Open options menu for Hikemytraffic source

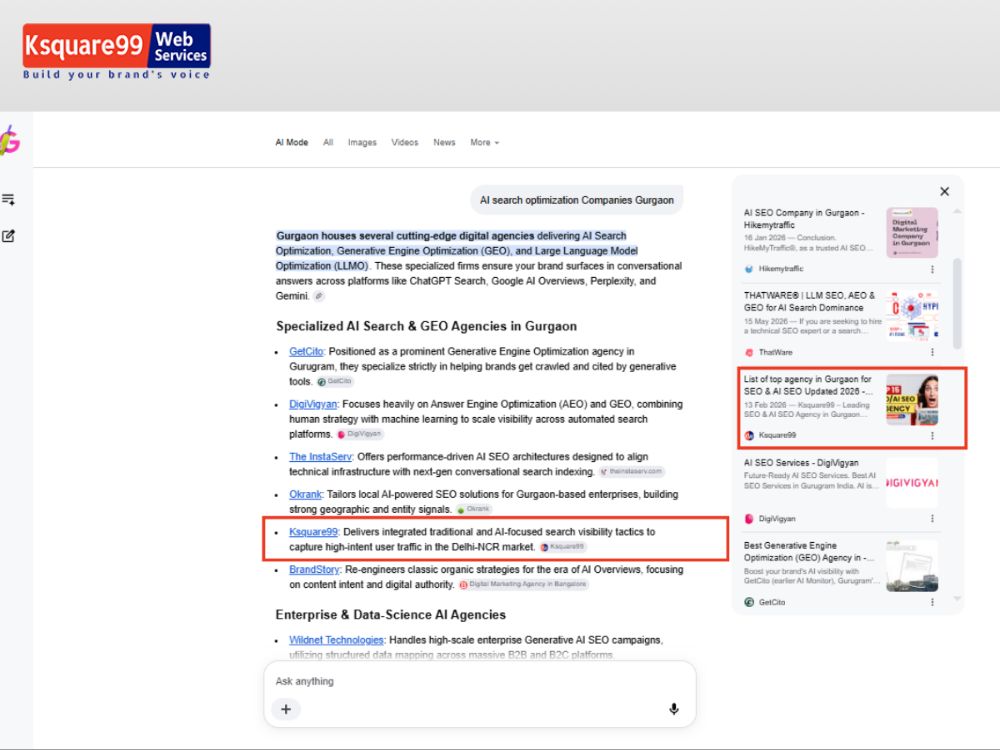(x=932, y=269)
